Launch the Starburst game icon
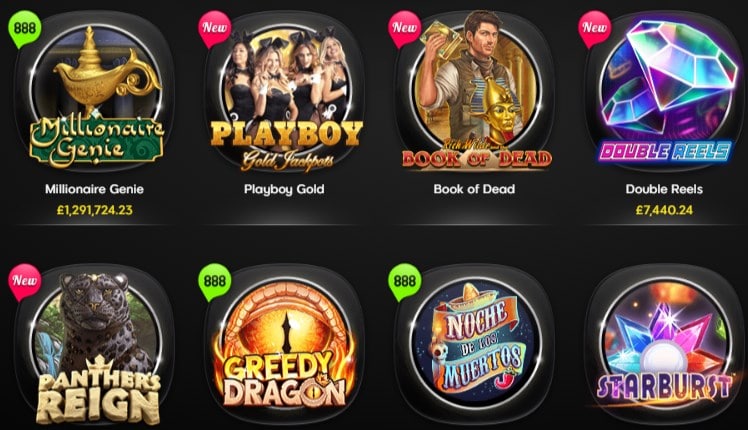 click(x=664, y=346)
